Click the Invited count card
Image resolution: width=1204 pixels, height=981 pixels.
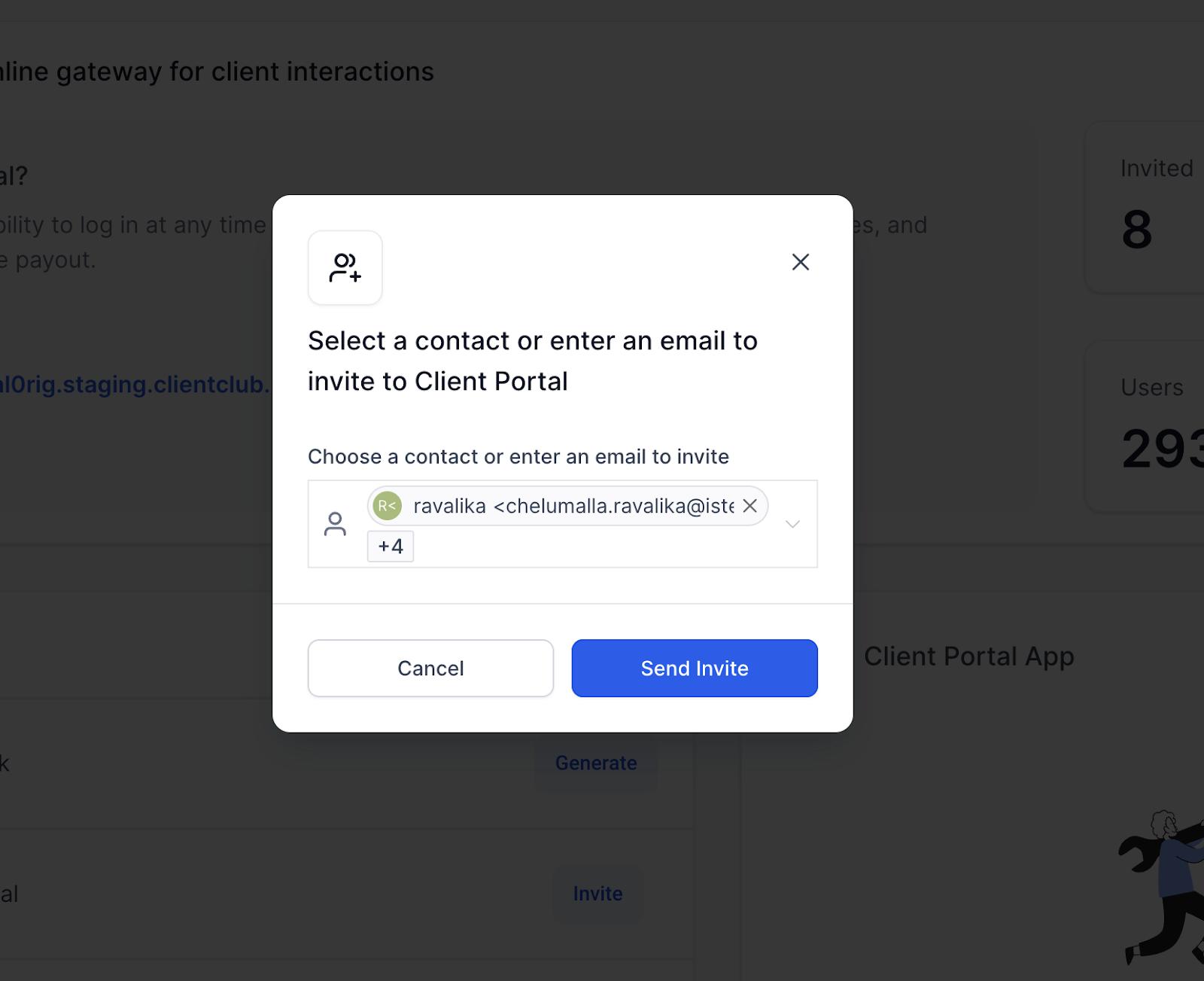point(1145,207)
